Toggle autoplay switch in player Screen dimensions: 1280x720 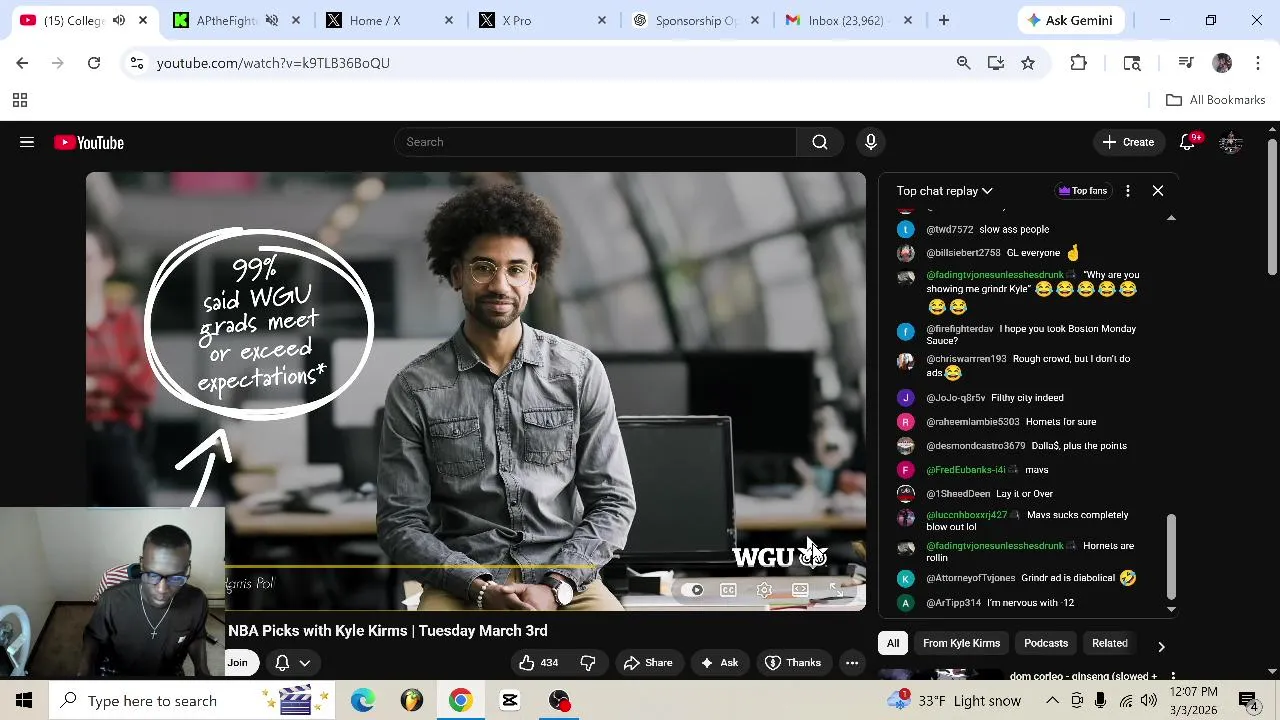[x=693, y=590]
